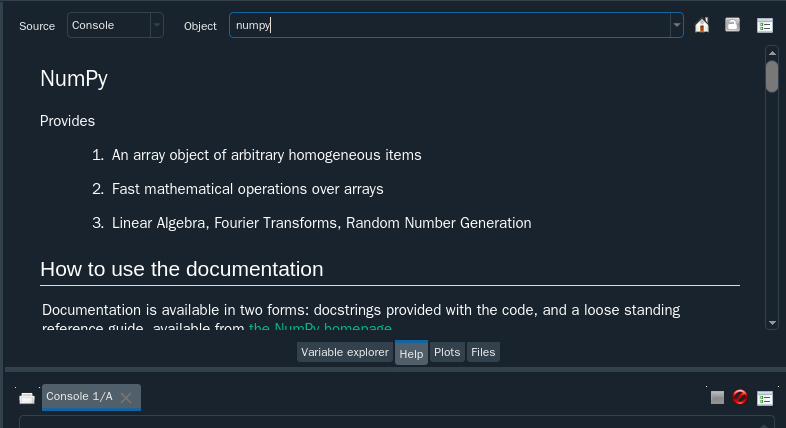The height and width of the screenshot is (428, 786).
Task: Click the Help pane vertical scrollbar thumb
Action: coord(772,76)
